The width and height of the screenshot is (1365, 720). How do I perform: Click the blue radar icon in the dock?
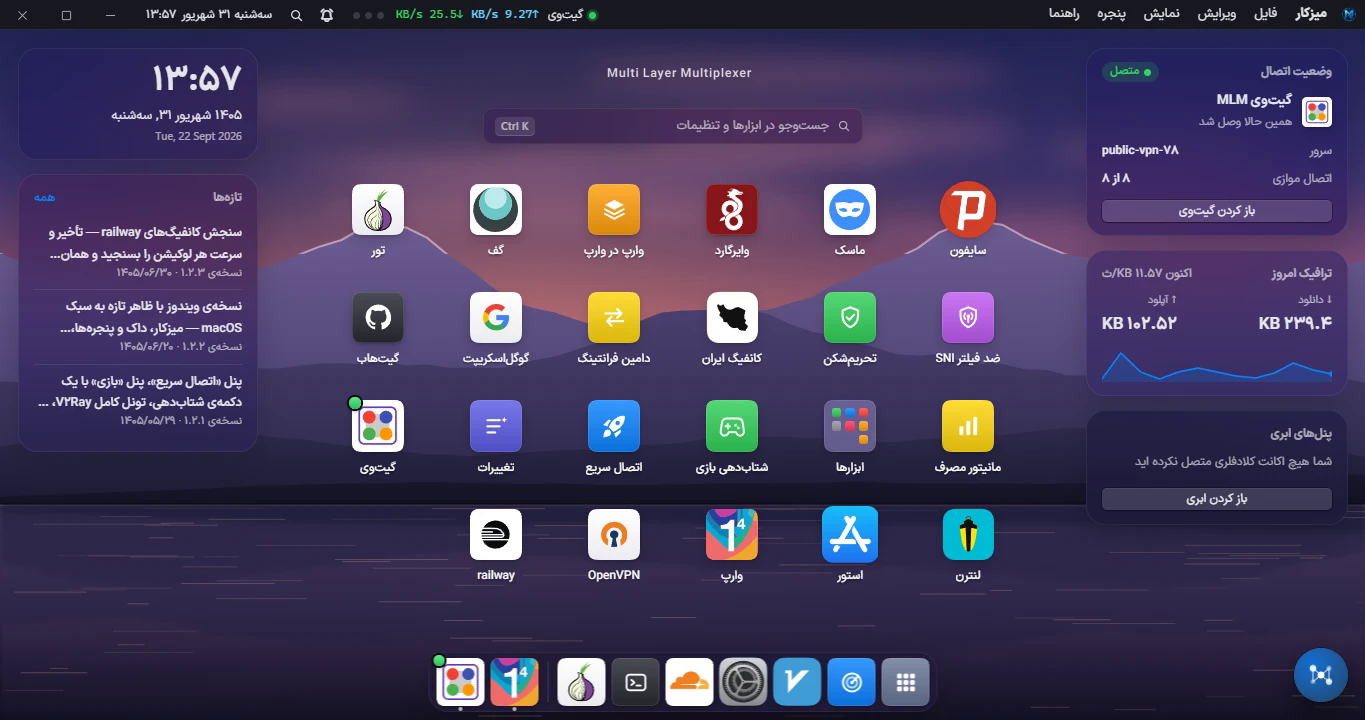pos(851,682)
